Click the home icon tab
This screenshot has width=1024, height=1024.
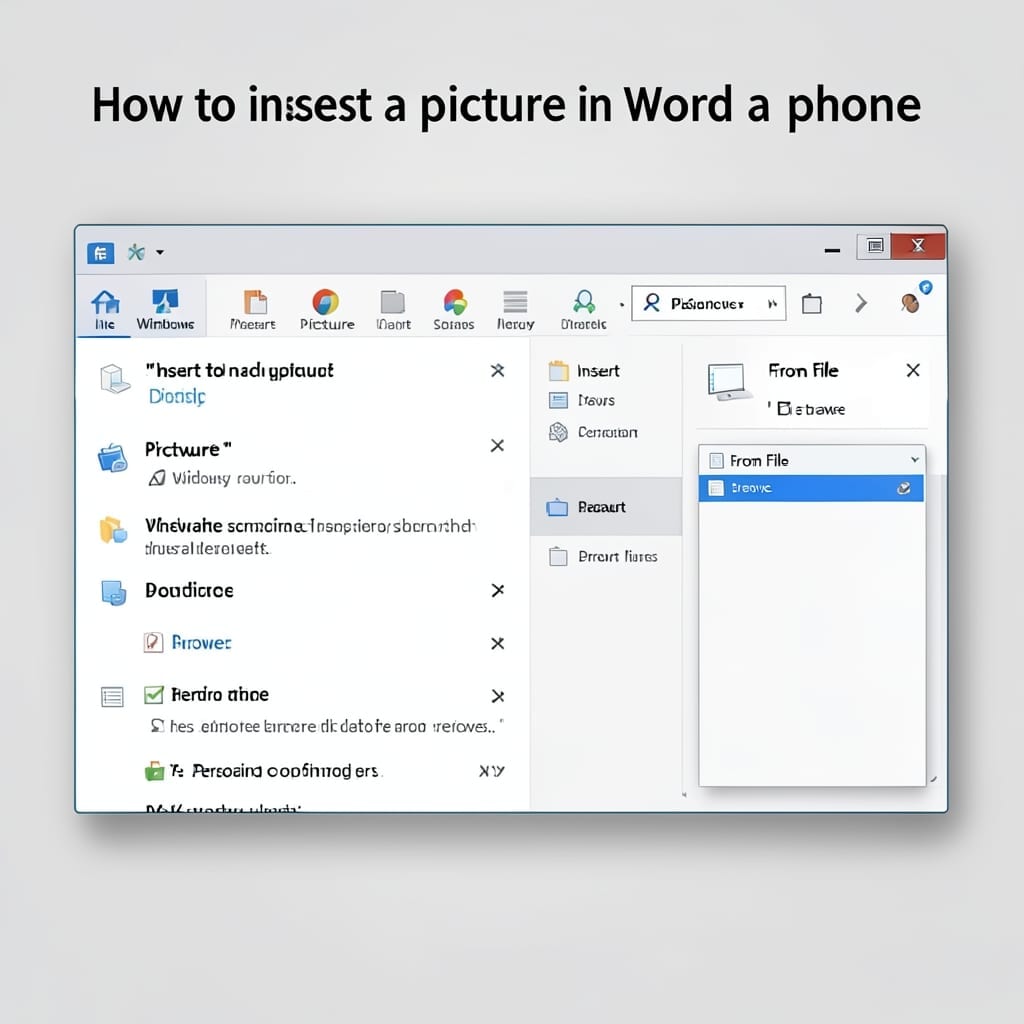(x=104, y=309)
